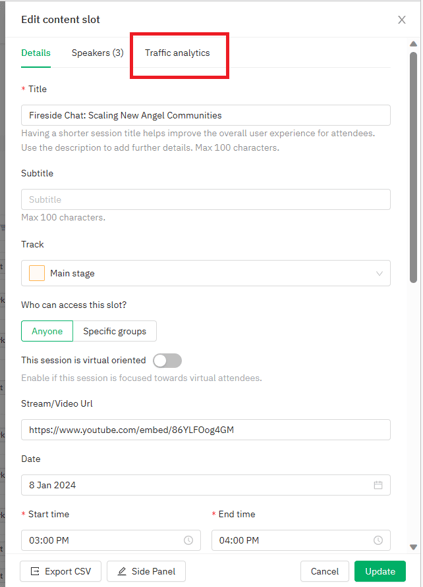Click the clock icon in Start time
Viewport: 423px width, 587px height.
click(188, 540)
